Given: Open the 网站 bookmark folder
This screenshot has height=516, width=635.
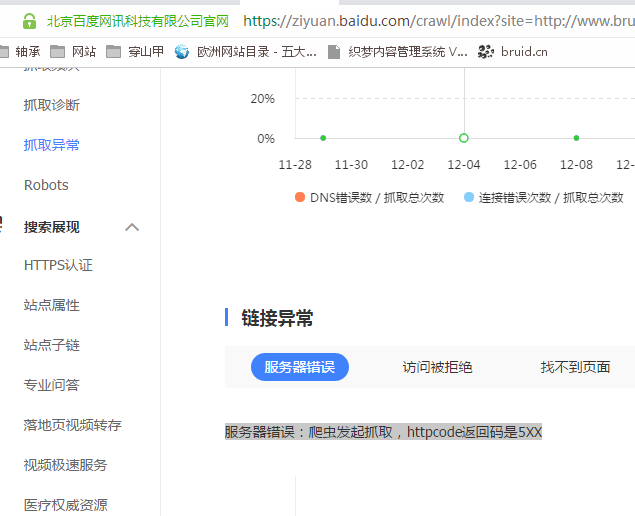Looking at the screenshot, I should tap(73, 52).
